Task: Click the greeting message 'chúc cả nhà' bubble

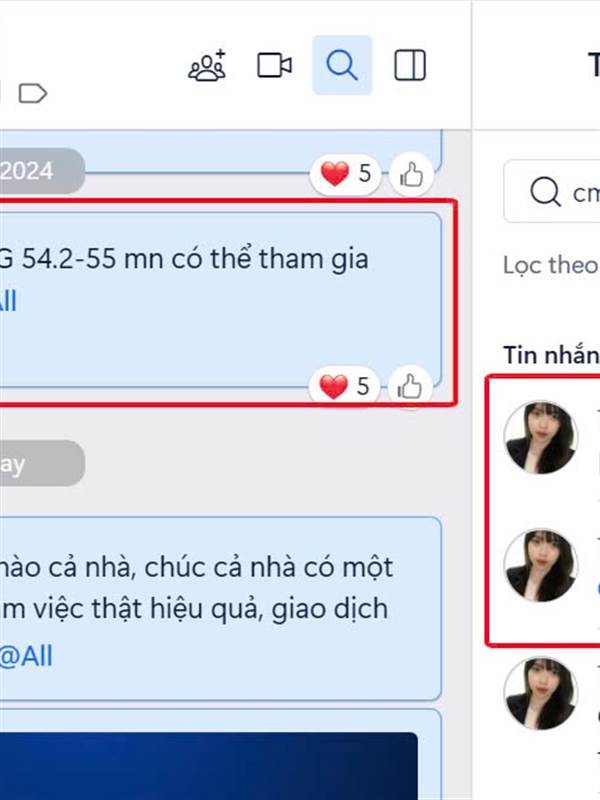Action: [220, 609]
